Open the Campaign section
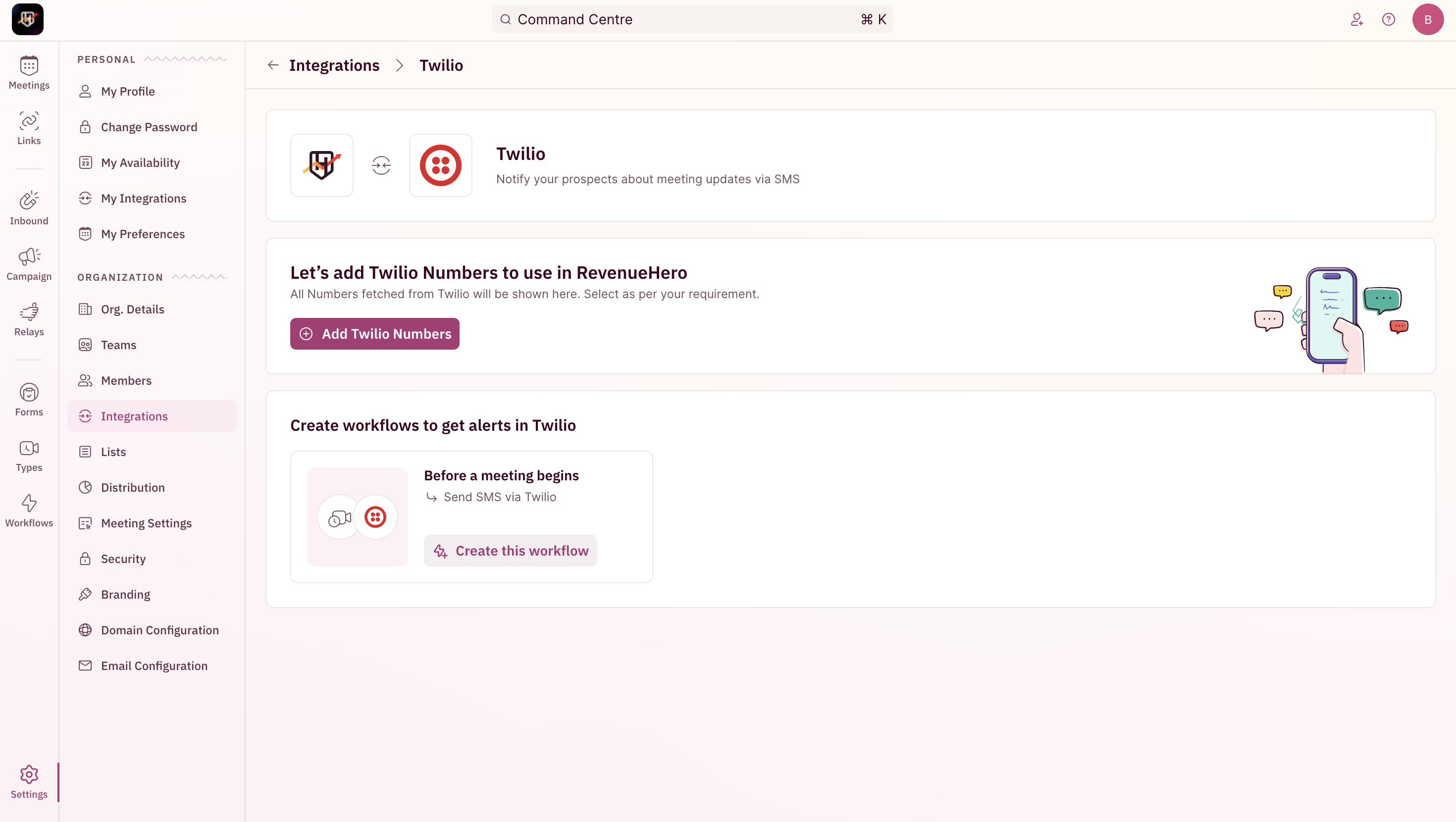Screen dimensions: 1456x822 29,264
